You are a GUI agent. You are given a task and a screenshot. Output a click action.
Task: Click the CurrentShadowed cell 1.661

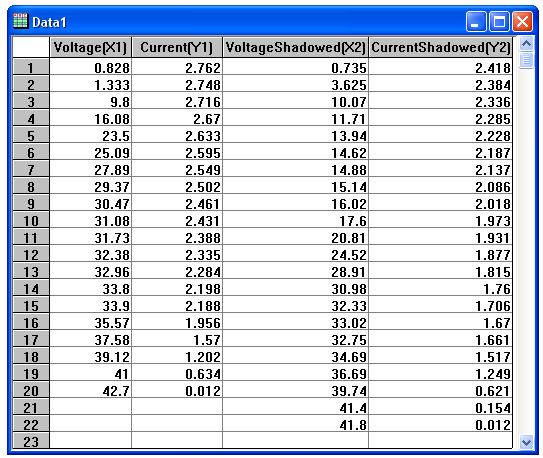coord(441,339)
